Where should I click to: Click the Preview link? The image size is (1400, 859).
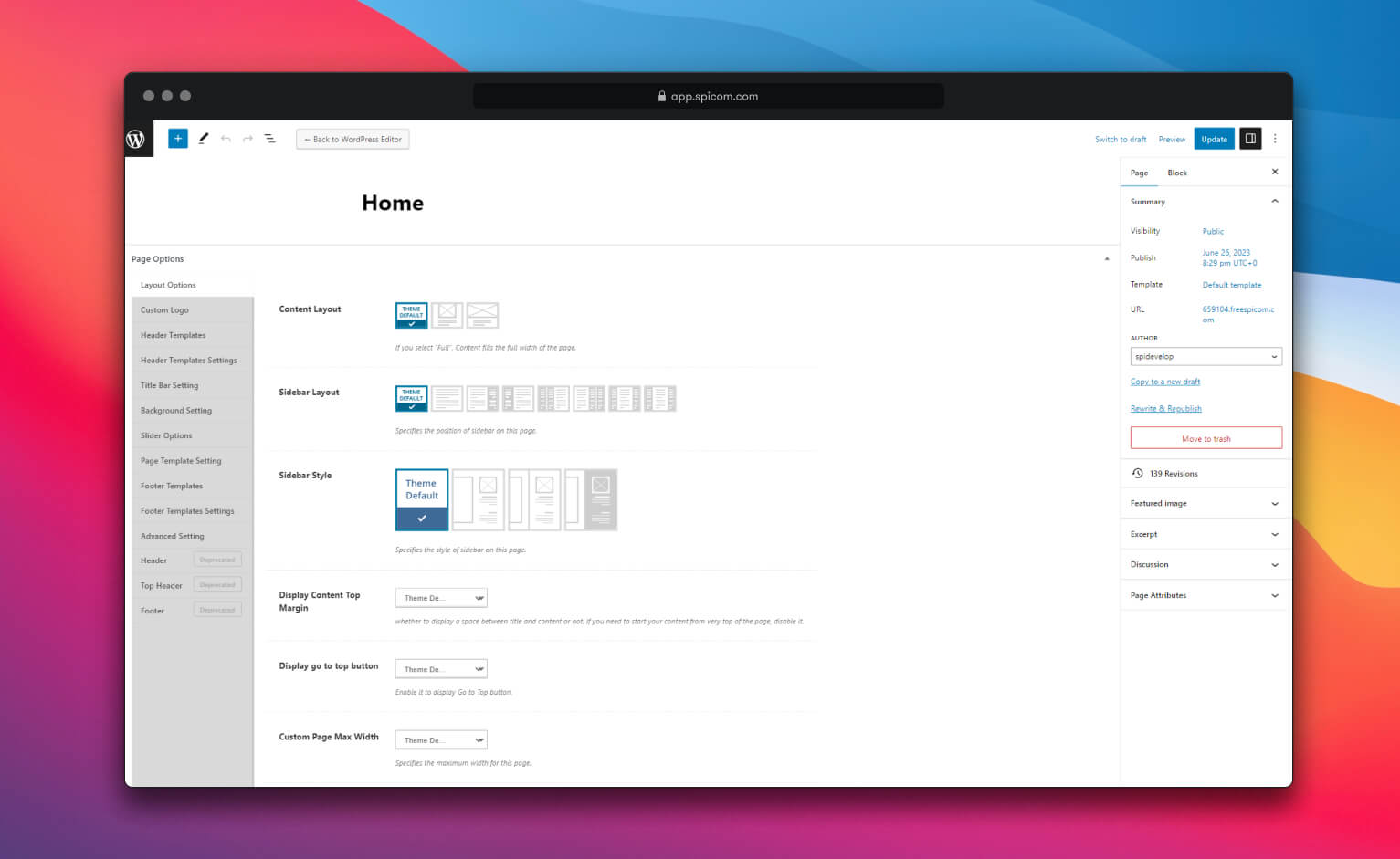point(1172,140)
